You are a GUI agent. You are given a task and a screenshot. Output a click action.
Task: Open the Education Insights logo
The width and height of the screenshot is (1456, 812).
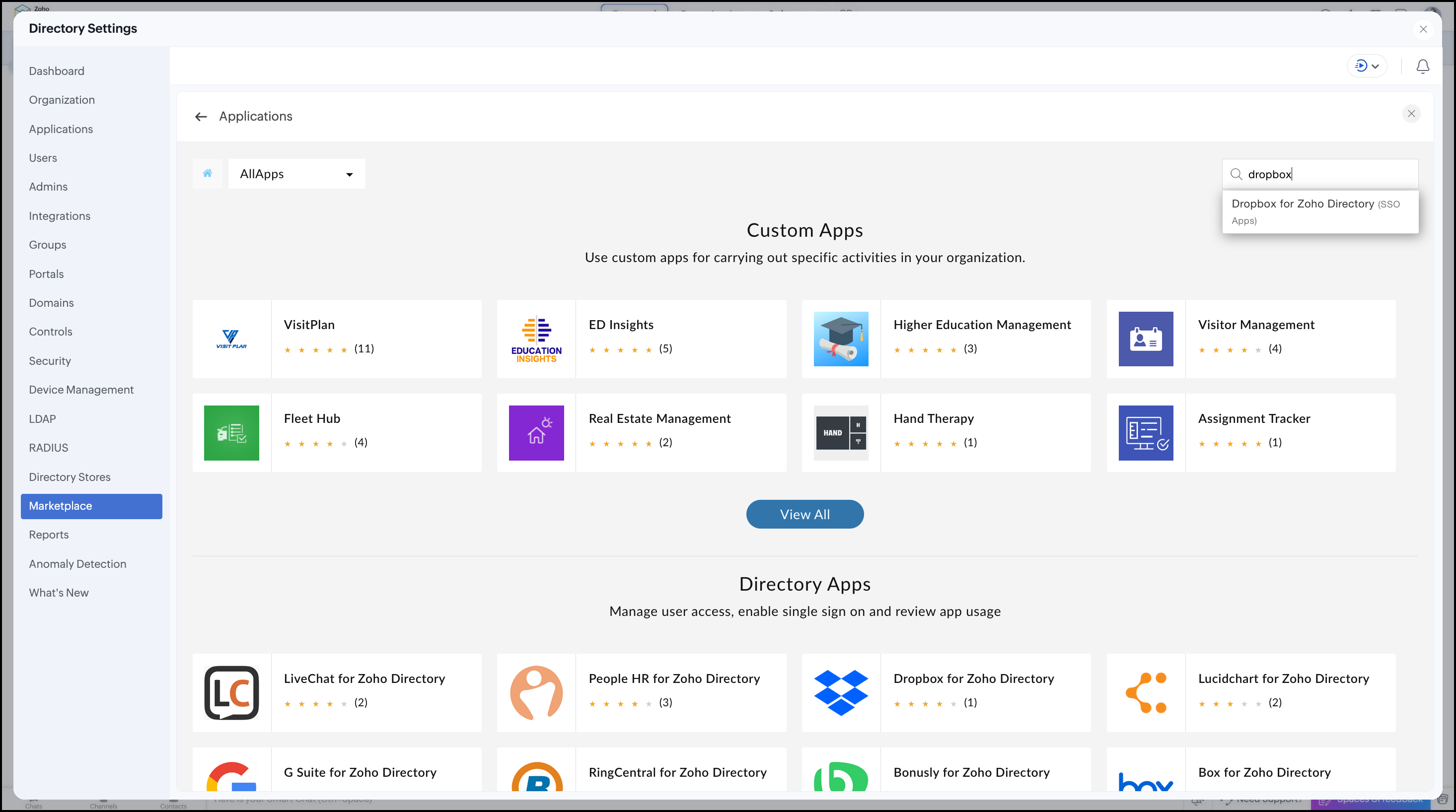point(536,339)
